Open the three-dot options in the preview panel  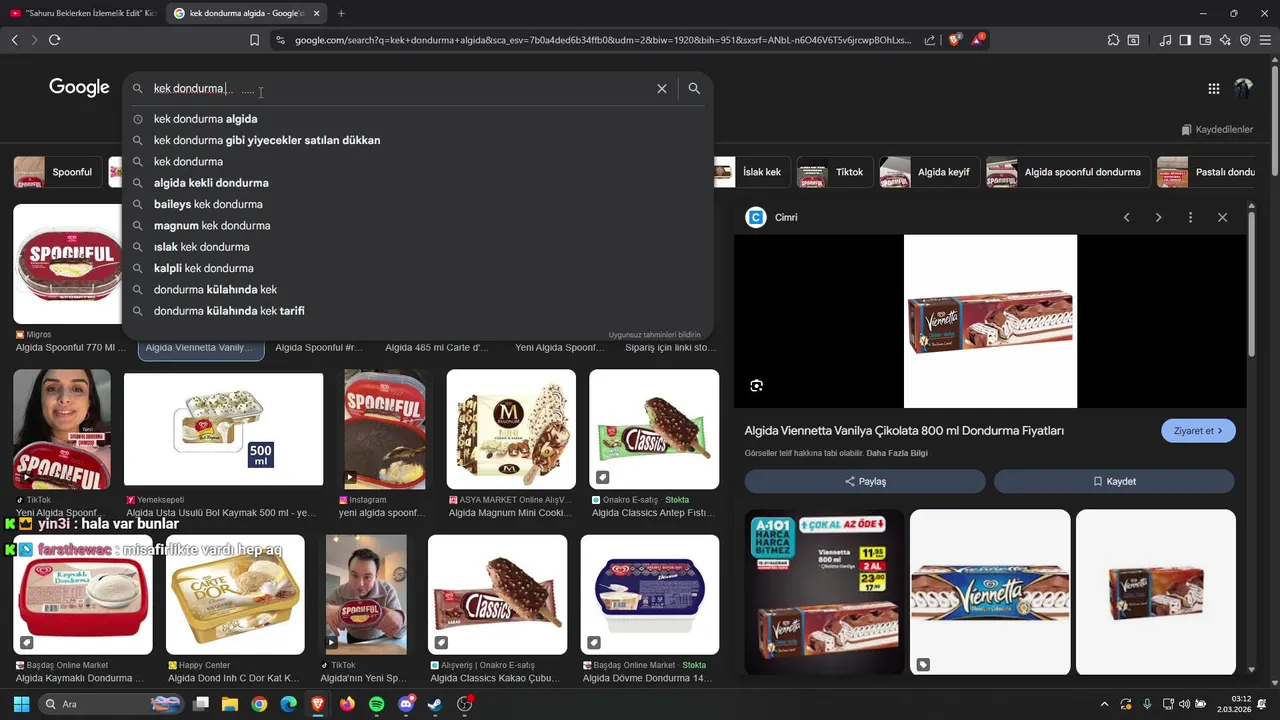point(1190,217)
